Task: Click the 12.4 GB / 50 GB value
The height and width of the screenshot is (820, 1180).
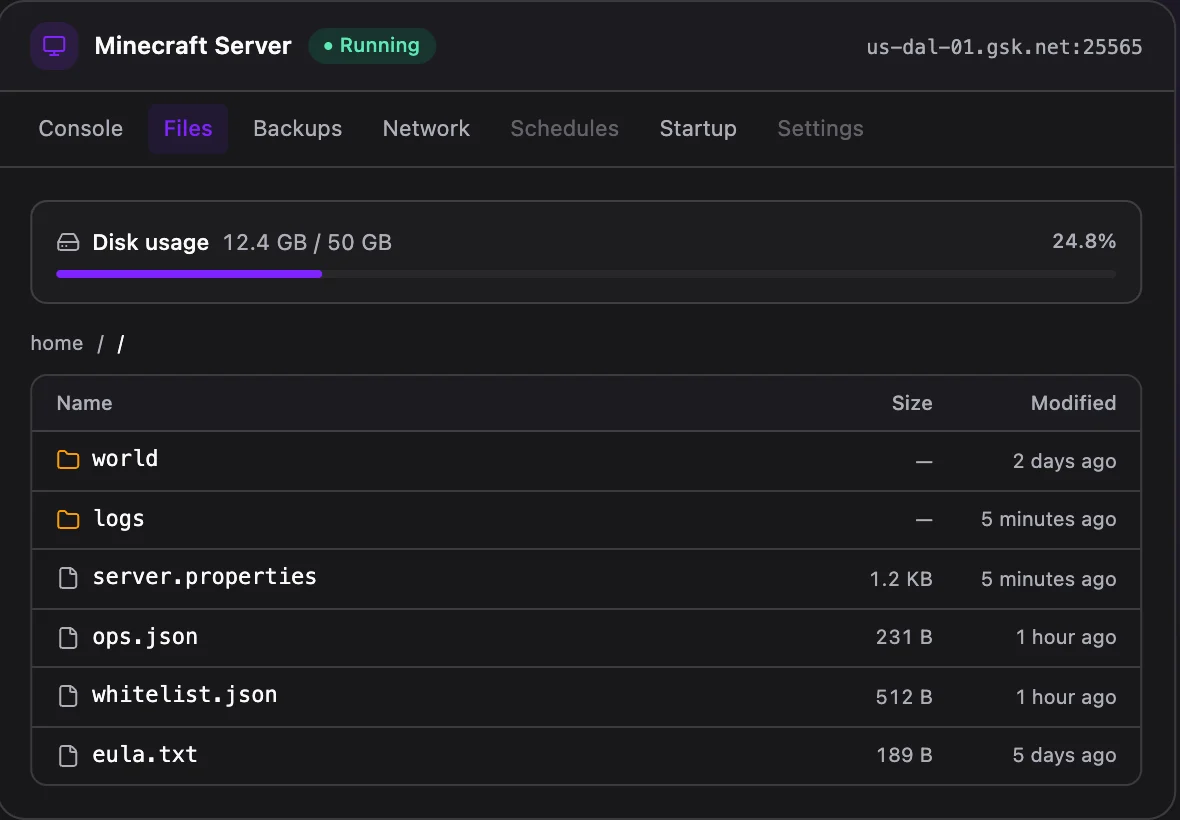Action: [x=307, y=242]
